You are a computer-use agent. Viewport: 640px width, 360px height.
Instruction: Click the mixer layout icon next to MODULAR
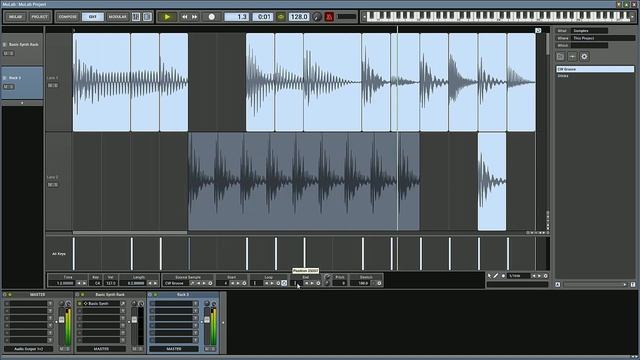(x=136, y=17)
